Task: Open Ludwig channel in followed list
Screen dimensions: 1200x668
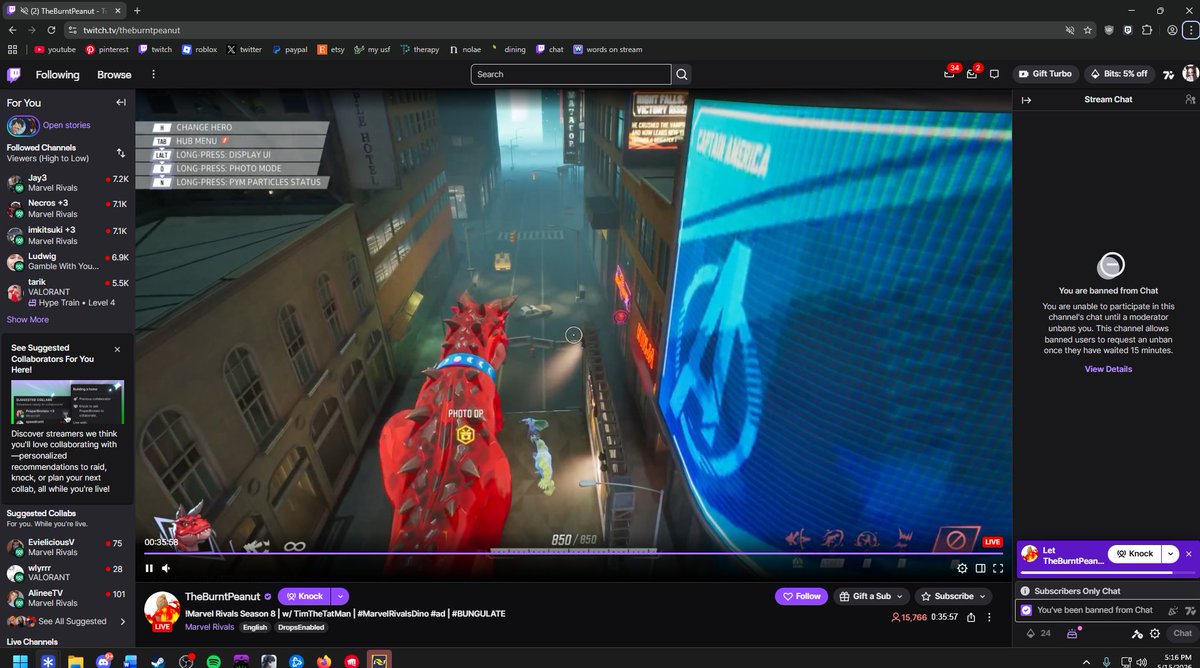Action: coord(67,262)
